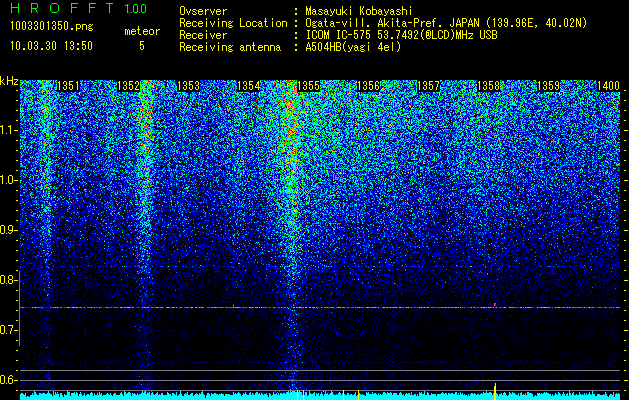
Task: Click the 1356 time marker
Action: pos(368,86)
